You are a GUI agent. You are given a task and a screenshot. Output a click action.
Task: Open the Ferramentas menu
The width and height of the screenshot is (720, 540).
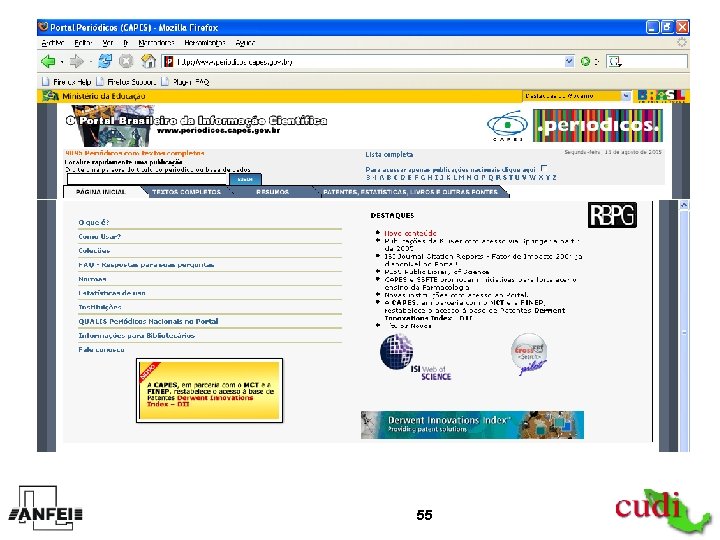point(204,43)
